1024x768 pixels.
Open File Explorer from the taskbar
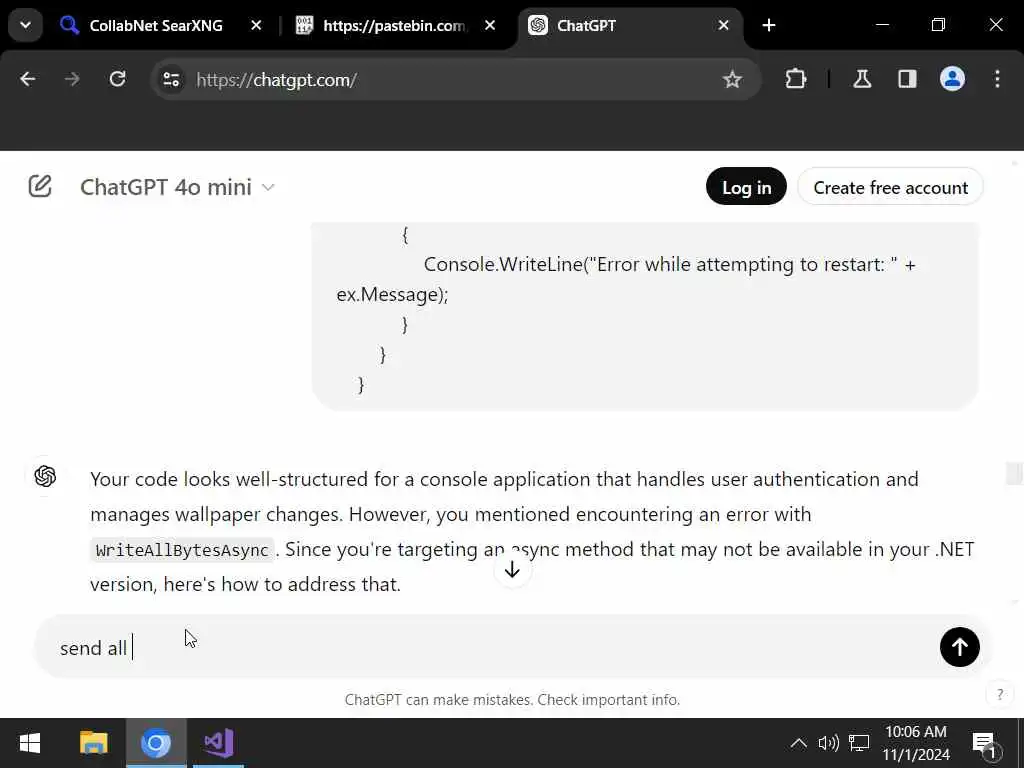[x=93, y=743]
